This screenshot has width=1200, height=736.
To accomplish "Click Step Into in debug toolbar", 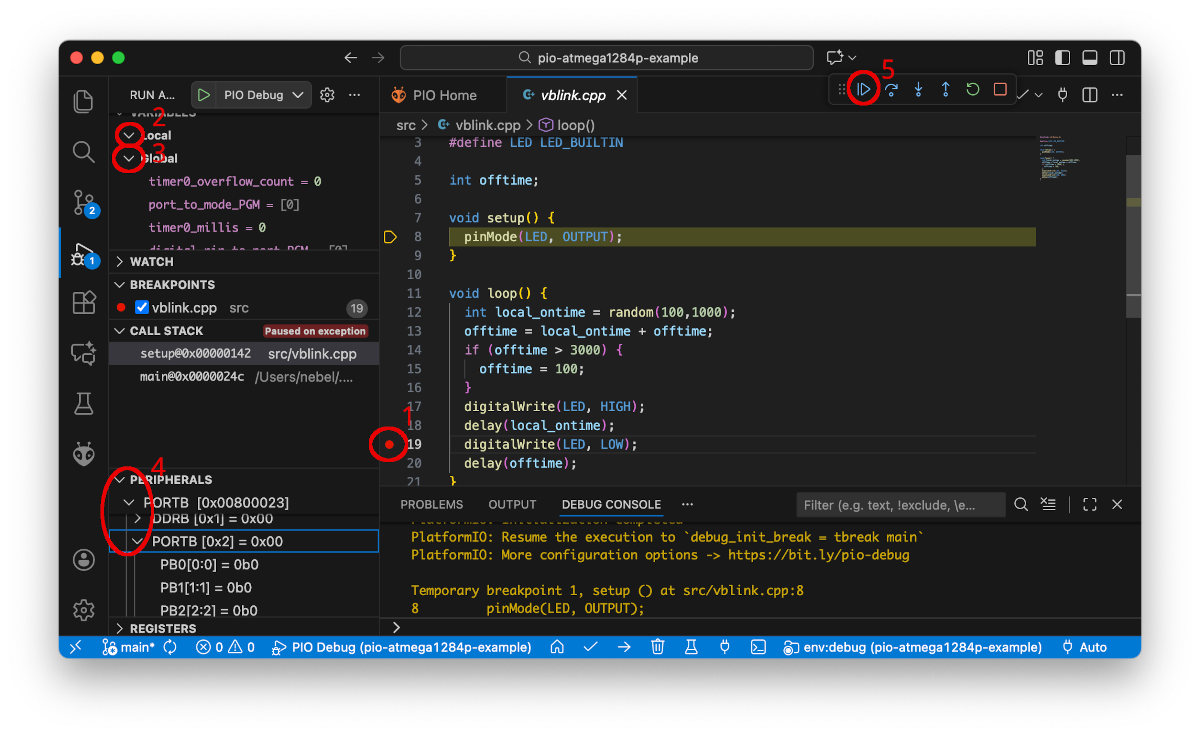I will point(919,90).
